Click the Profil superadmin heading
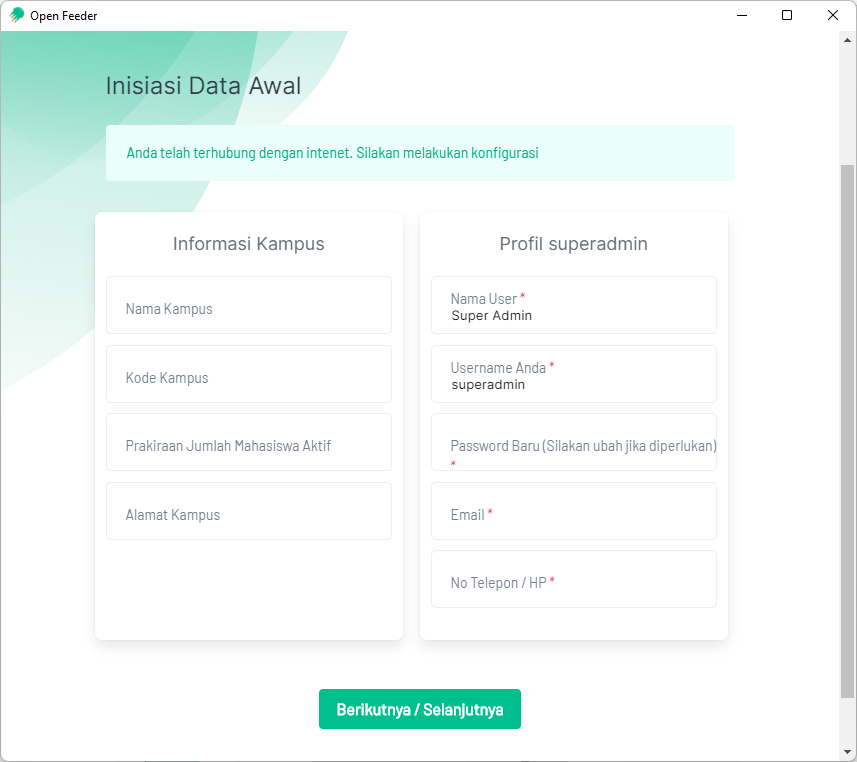This screenshot has width=857, height=762. (x=573, y=244)
